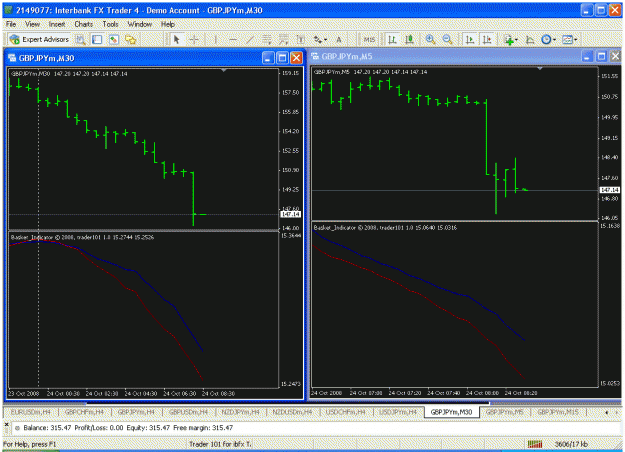The image size is (625, 452).
Task: Switch to the GBPCHFm,H4 chart tab
Action: (x=84, y=412)
